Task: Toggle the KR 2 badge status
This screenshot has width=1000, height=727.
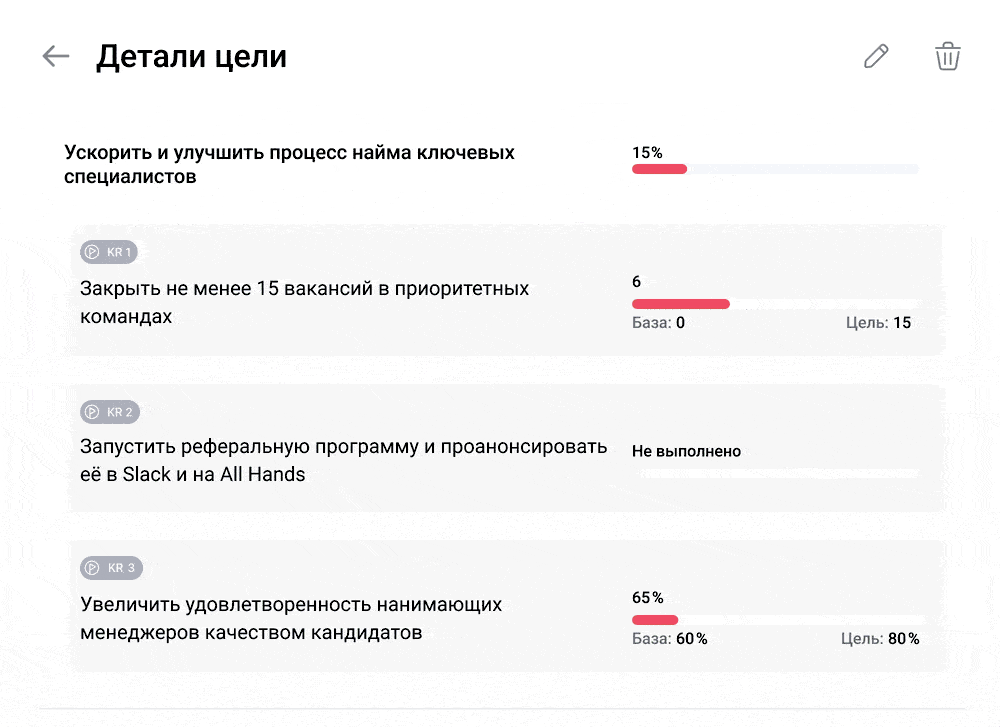Action: (109, 411)
